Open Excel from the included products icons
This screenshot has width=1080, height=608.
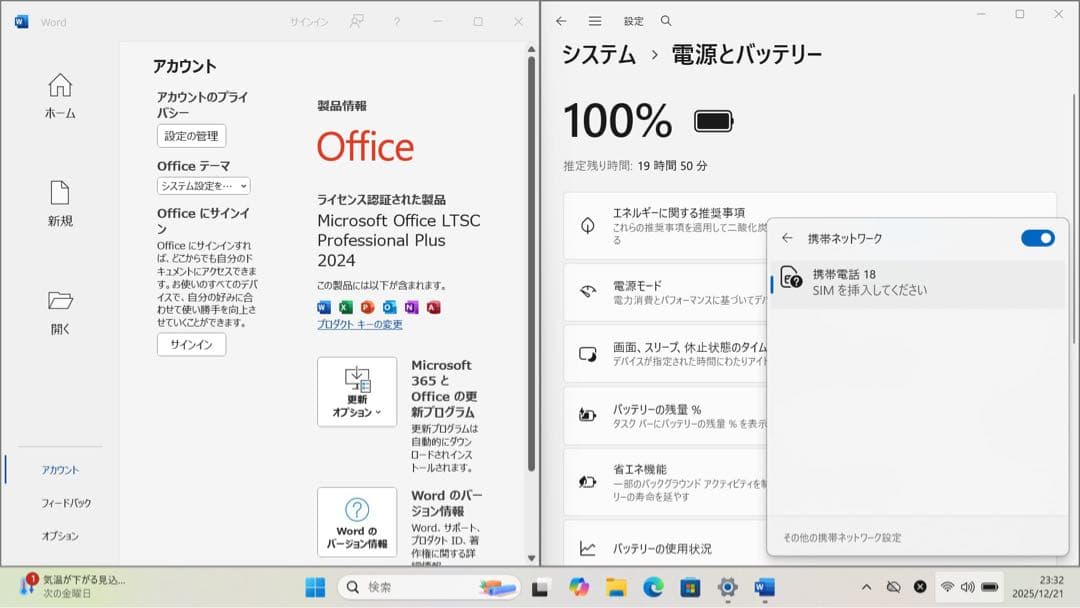click(x=345, y=307)
